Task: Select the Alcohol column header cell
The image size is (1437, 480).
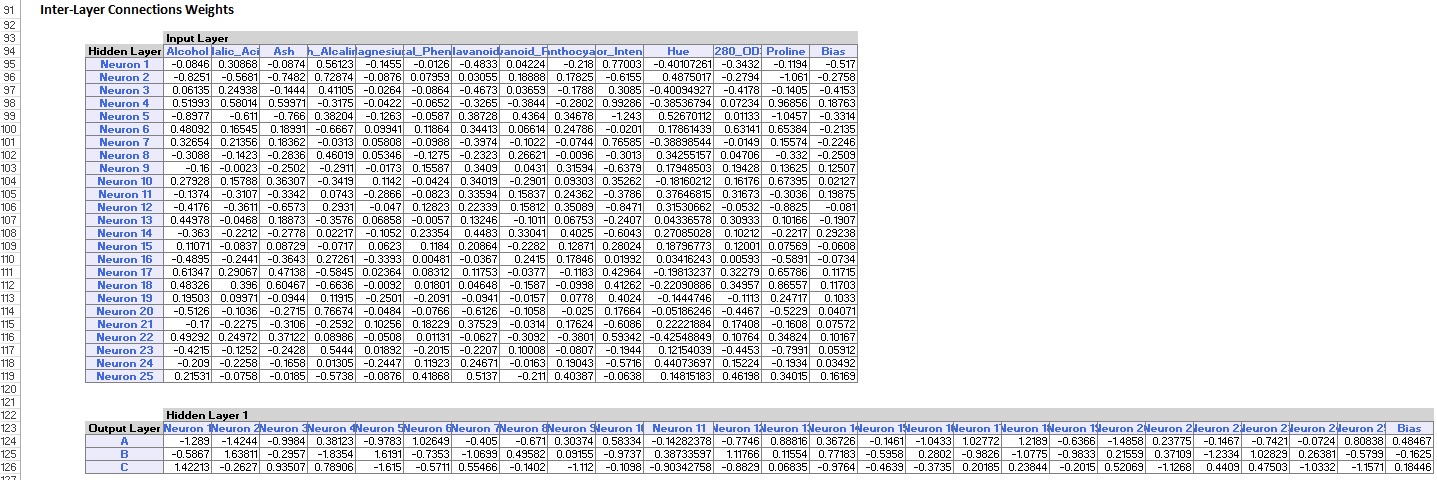Action: (x=188, y=51)
